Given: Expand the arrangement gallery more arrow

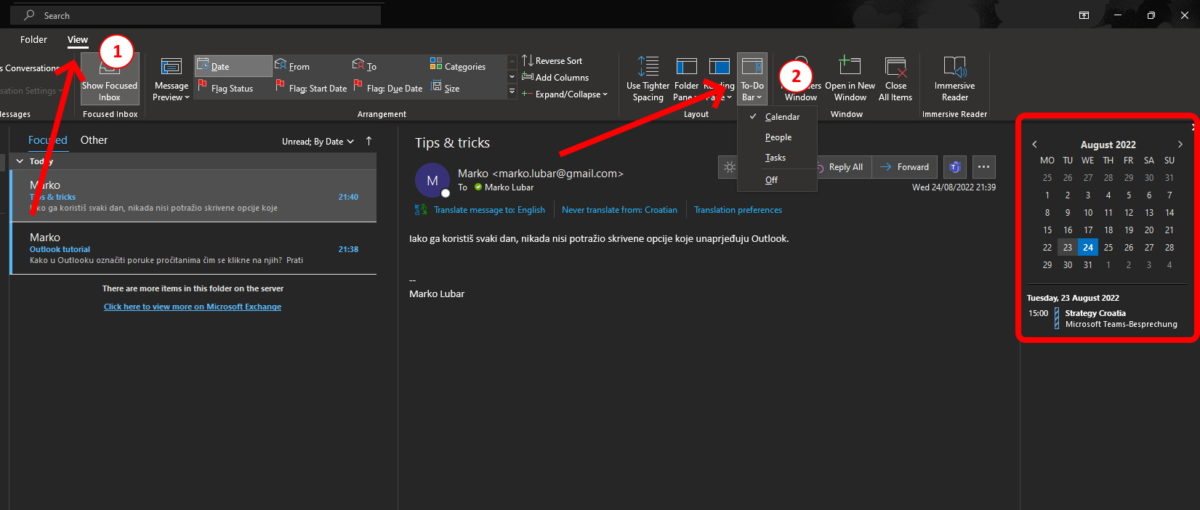Looking at the screenshot, I should tap(513, 92).
